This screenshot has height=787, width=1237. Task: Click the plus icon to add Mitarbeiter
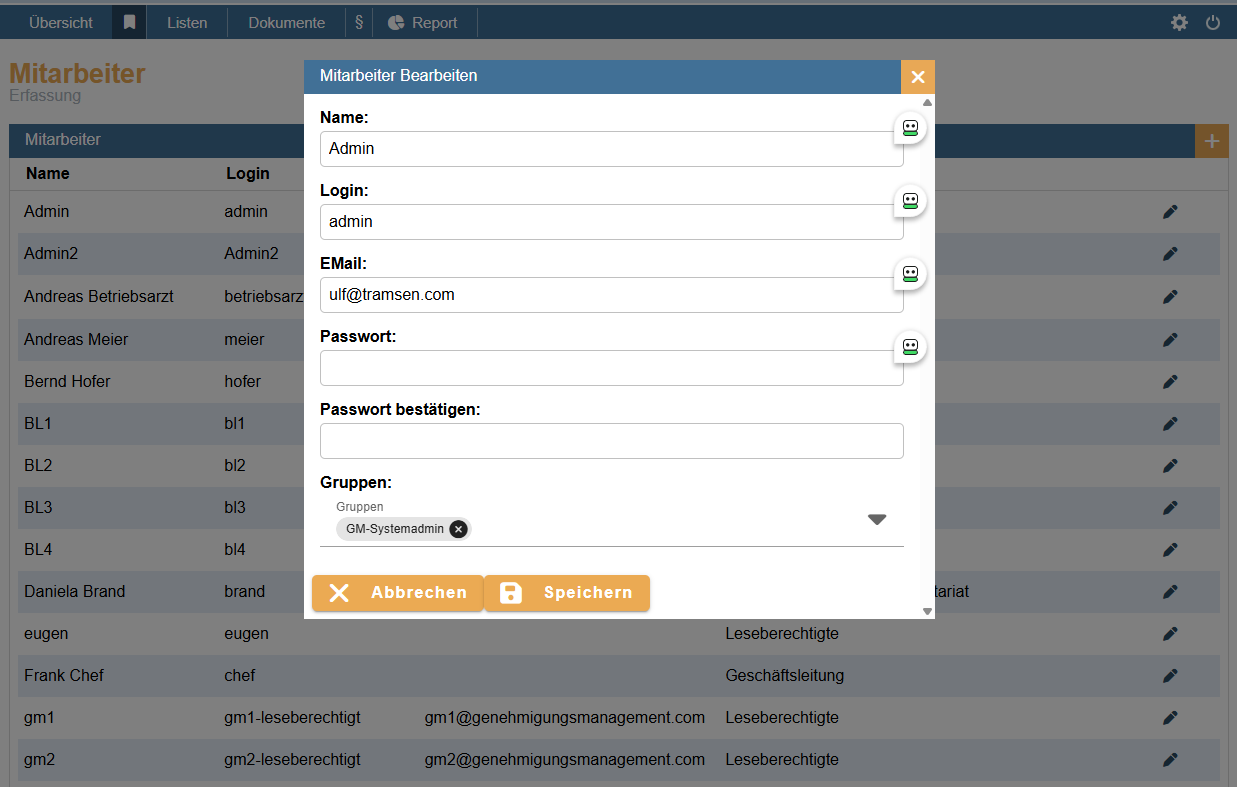click(1212, 141)
